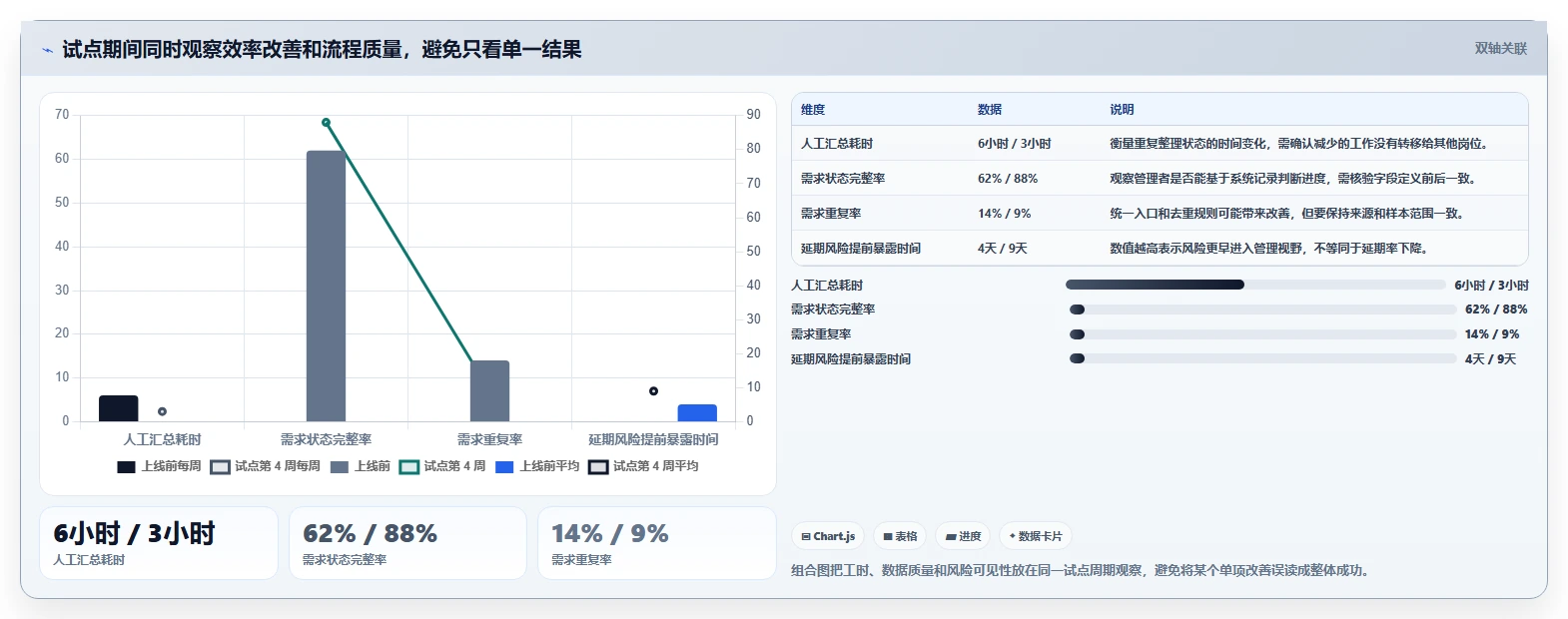Click the green line point at top of chart
This screenshot has height=619, width=1568.
(x=326, y=123)
